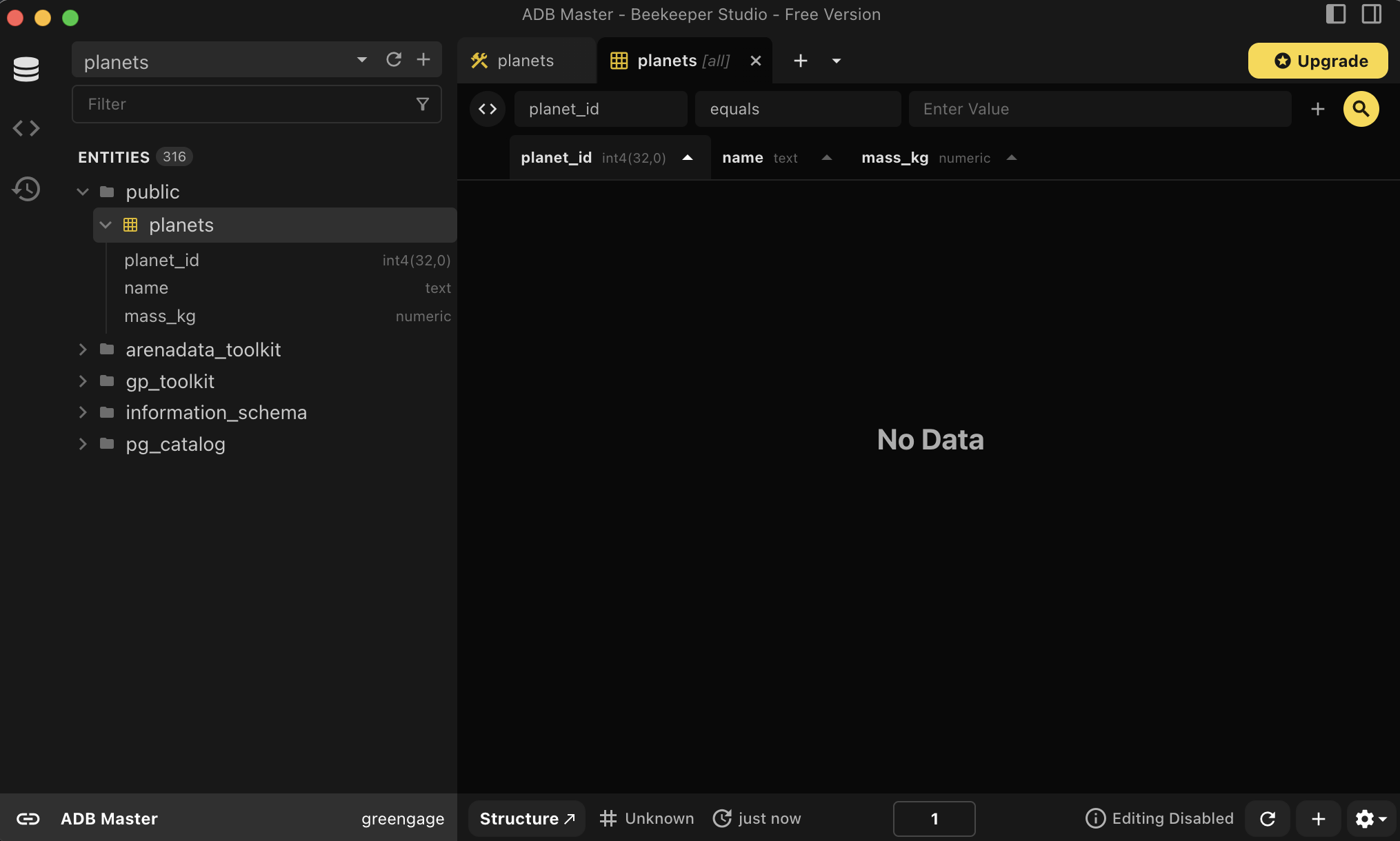
Task: Click the Upgrade button
Action: (x=1318, y=61)
